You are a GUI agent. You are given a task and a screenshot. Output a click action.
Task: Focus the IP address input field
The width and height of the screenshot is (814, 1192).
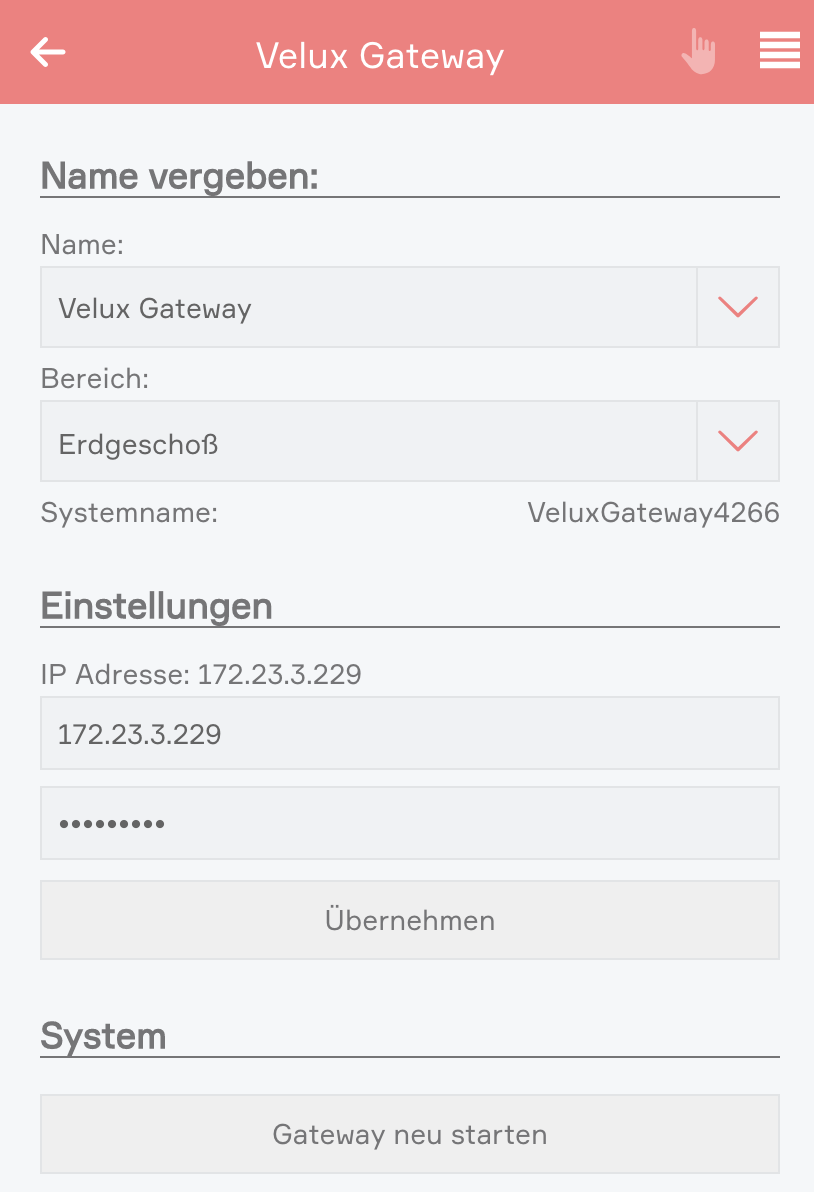tap(409, 734)
